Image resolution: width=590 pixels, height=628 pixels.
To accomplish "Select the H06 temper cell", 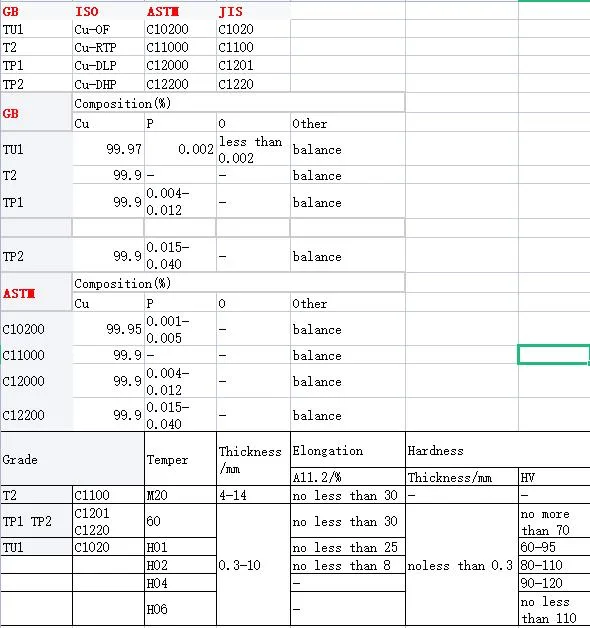I will (180, 609).
